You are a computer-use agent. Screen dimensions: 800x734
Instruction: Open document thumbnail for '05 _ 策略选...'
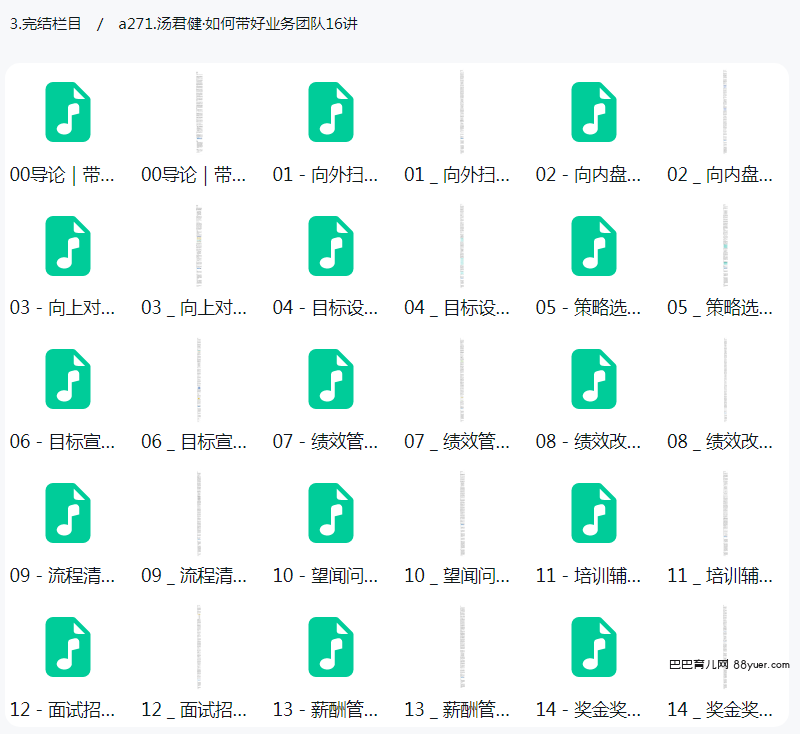(725, 246)
